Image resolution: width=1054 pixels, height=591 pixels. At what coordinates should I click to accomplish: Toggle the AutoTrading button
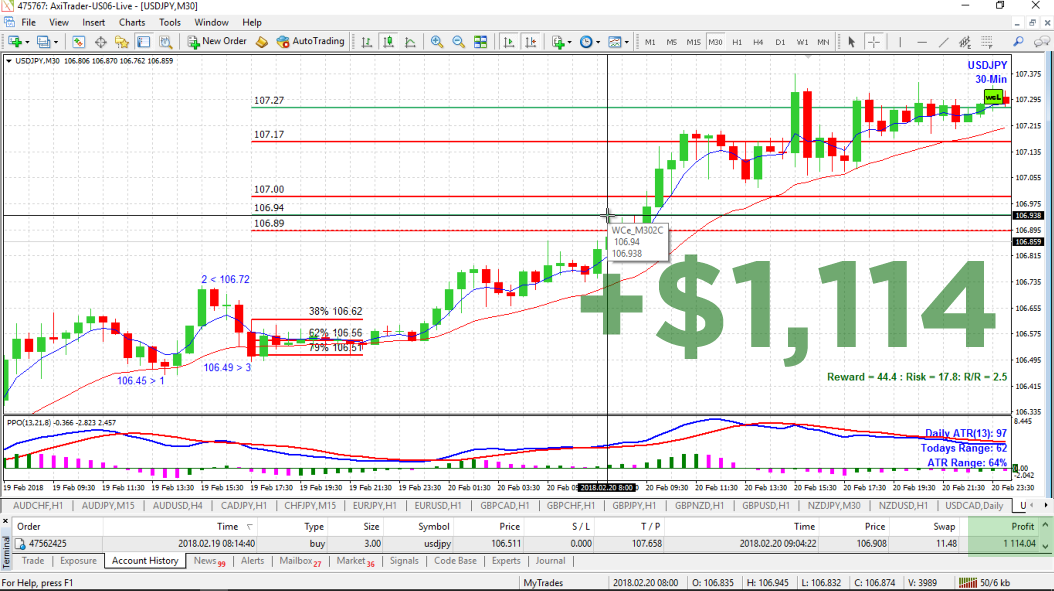310,42
